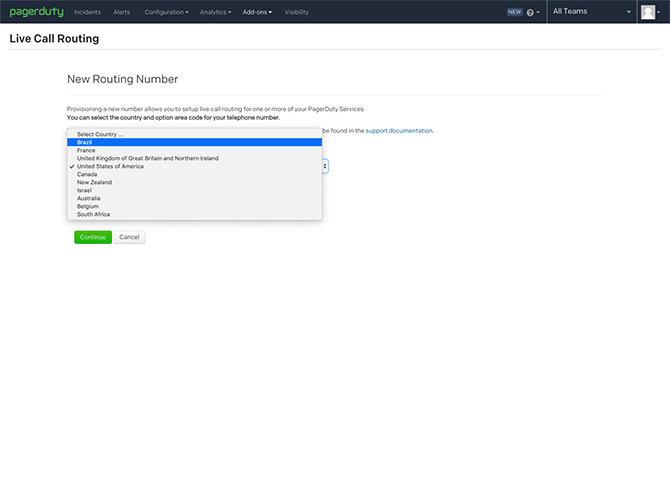670x500 pixels.
Task: Open the help question mark menu
Action: point(531,12)
